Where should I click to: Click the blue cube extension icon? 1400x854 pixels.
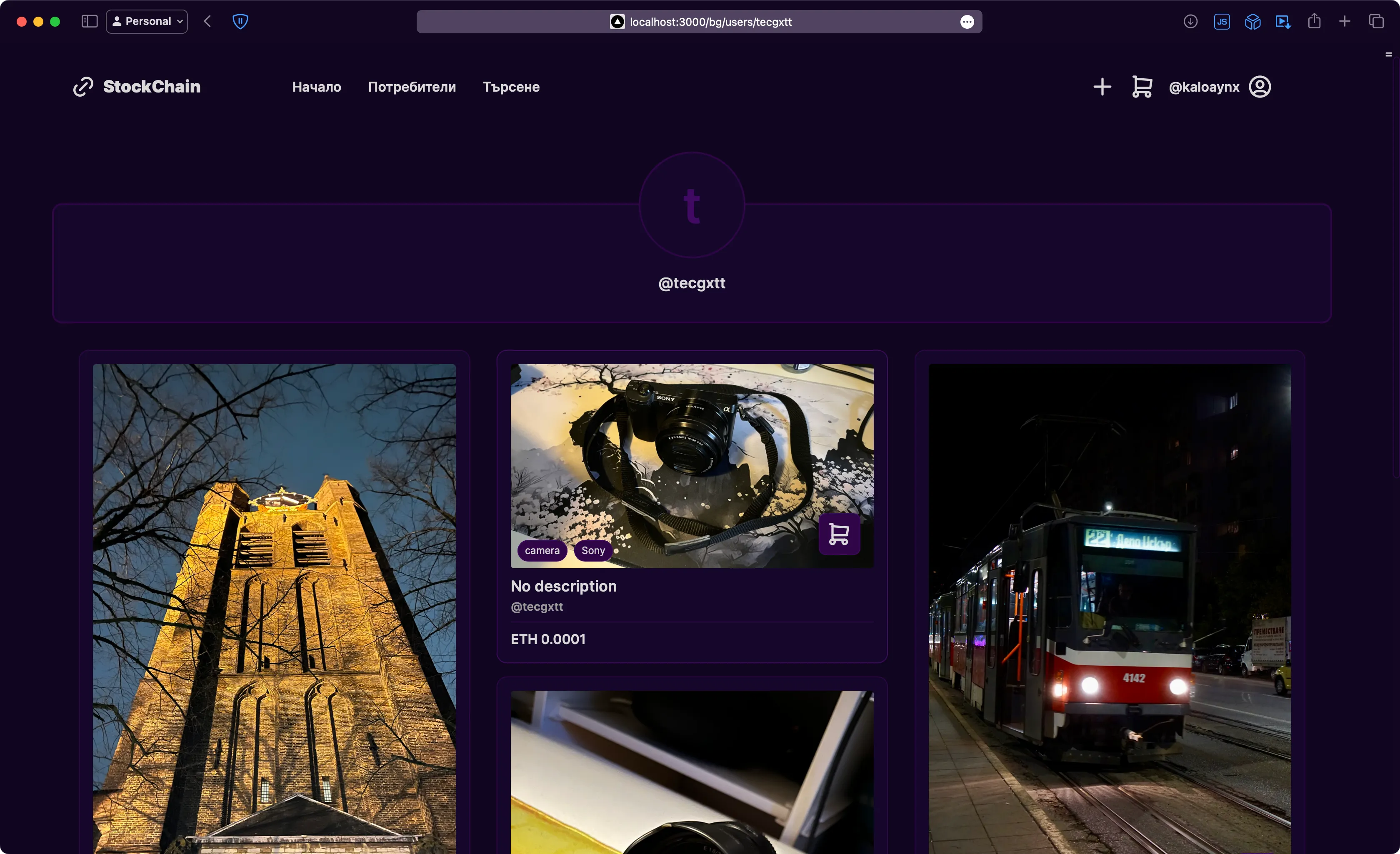point(1252,22)
